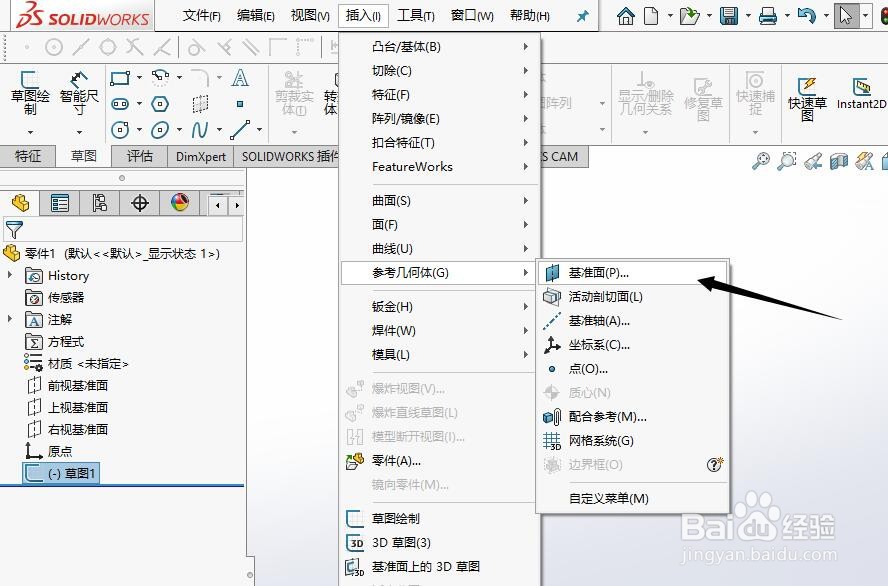Open the 工具 menu
This screenshot has width=888, height=586.
point(416,15)
